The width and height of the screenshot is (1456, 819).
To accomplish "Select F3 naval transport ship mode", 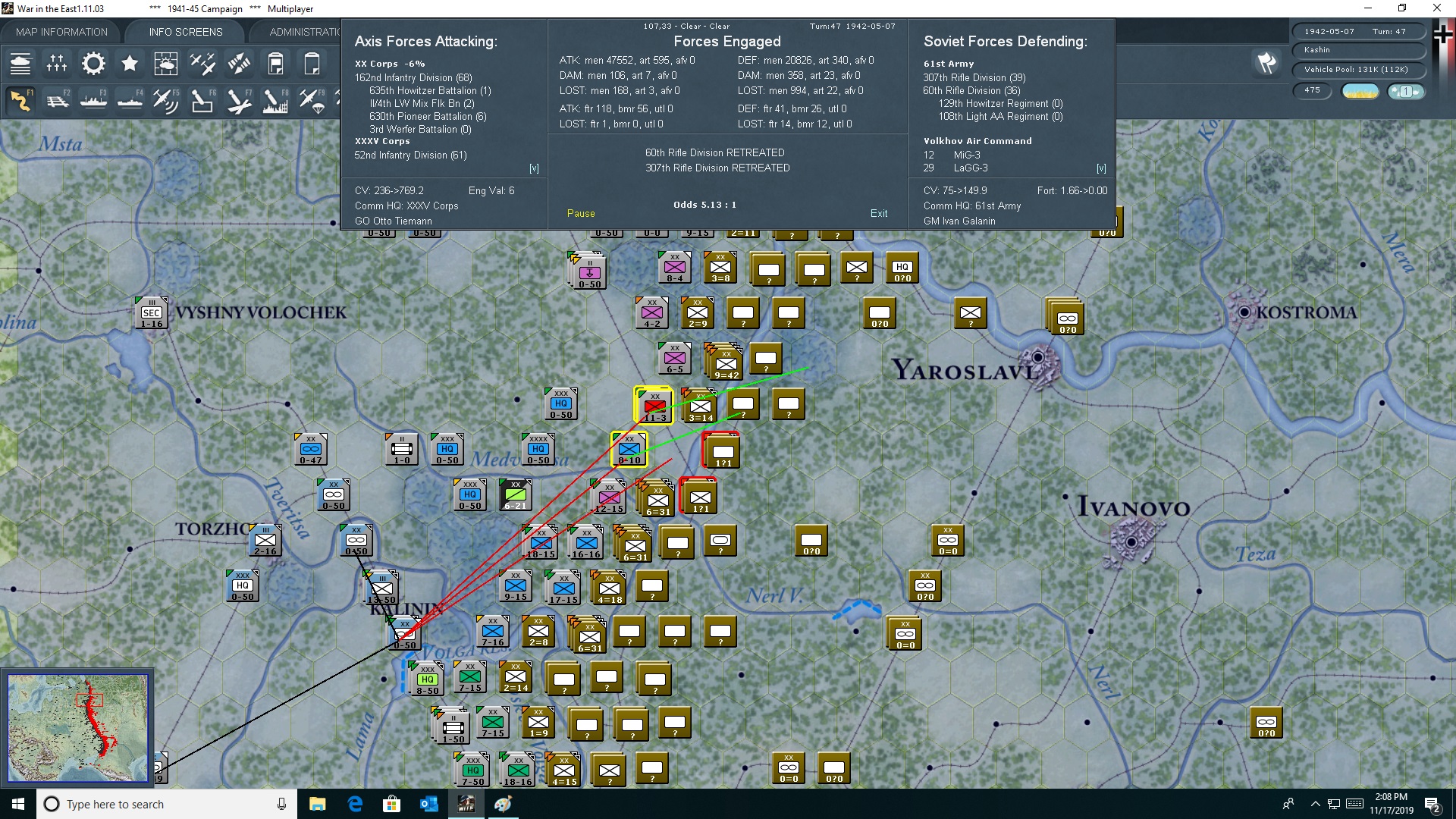I will (93, 101).
